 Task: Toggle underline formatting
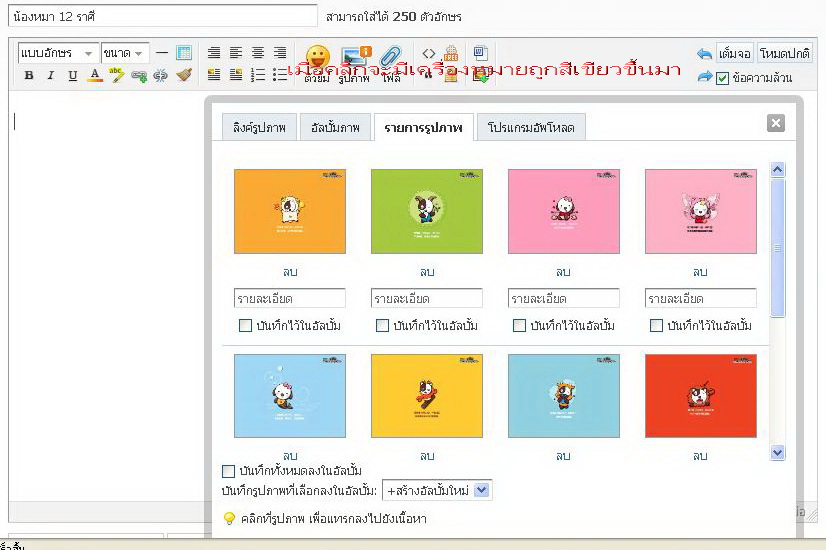tap(73, 75)
